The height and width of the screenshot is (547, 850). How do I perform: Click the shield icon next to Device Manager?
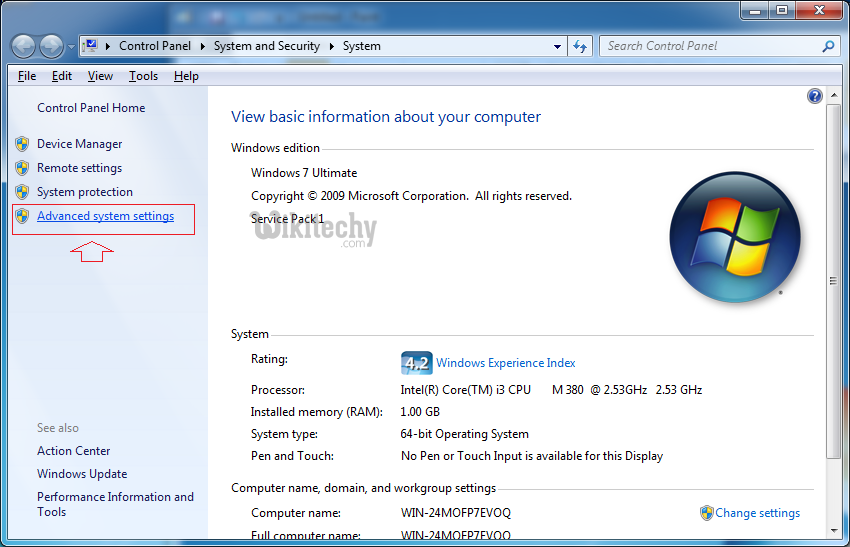point(22,144)
